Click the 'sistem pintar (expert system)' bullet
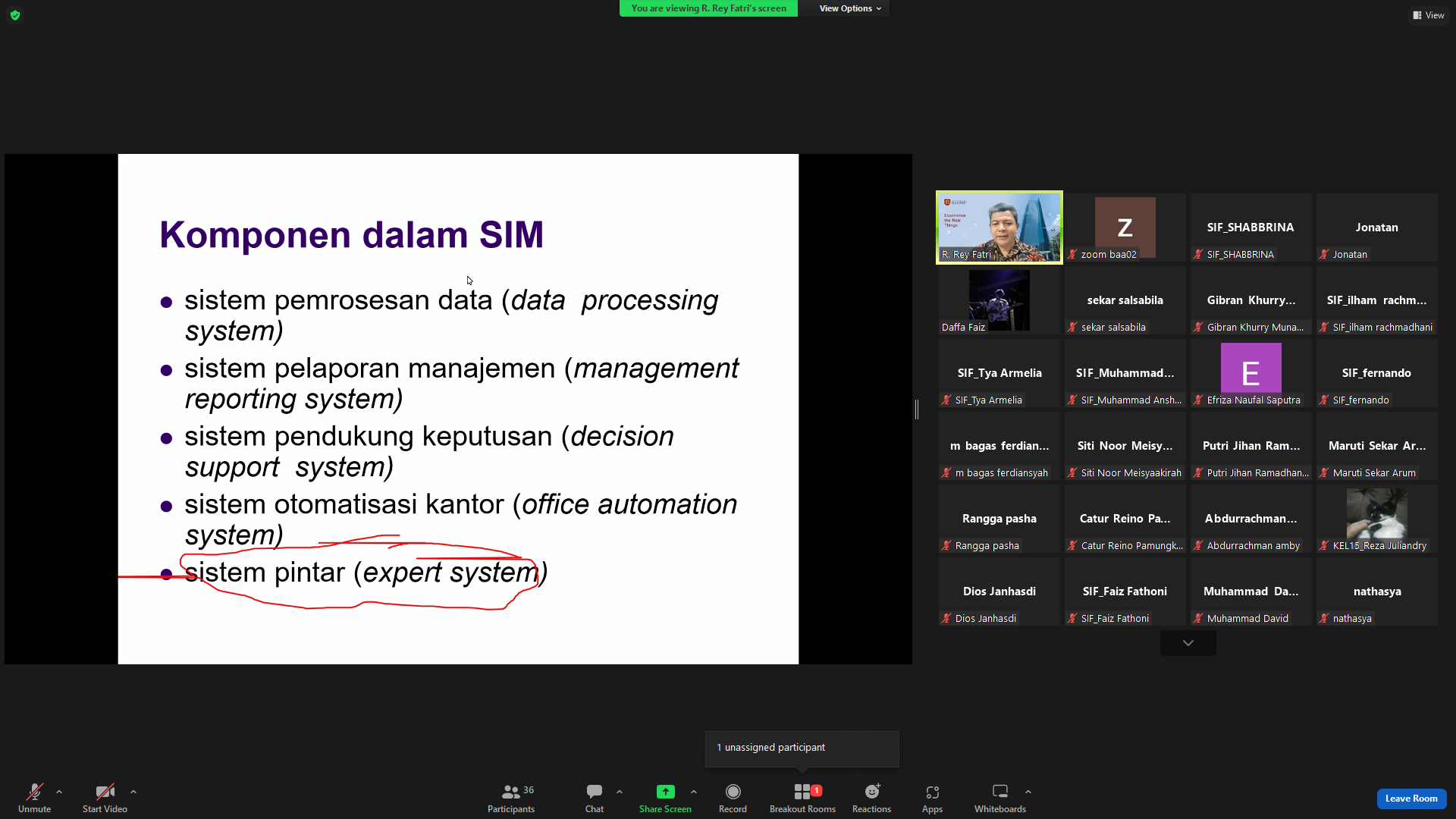Screen dimensions: 1456x819 pos(366,573)
